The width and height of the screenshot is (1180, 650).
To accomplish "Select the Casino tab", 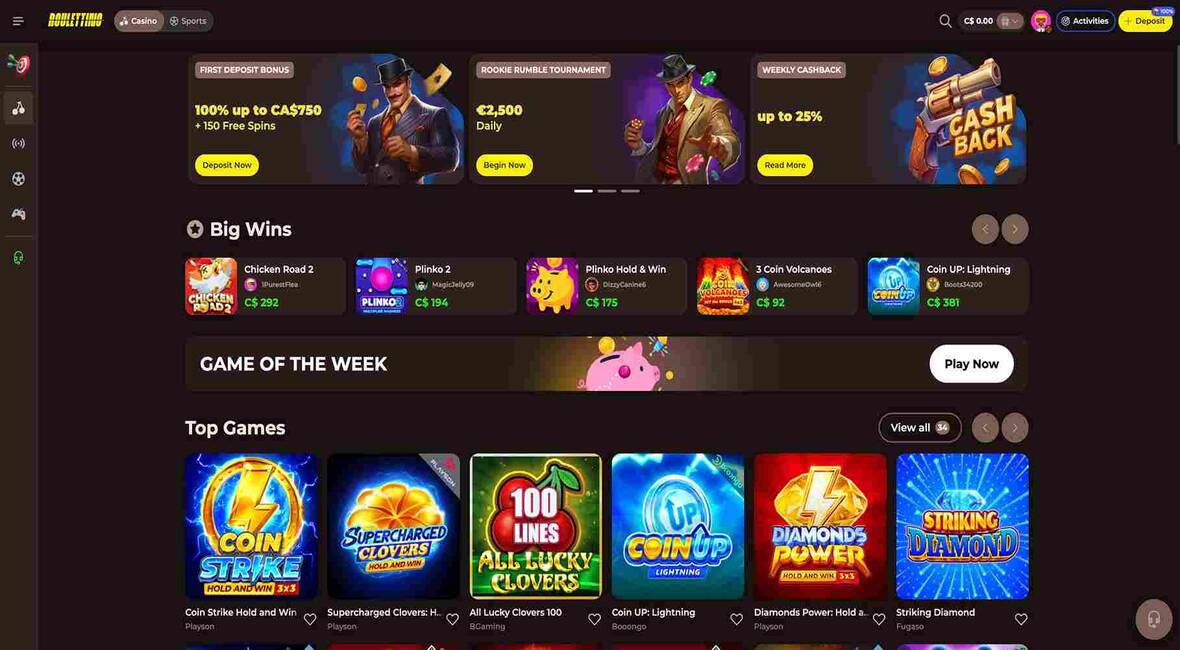I will click(x=138, y=21).
